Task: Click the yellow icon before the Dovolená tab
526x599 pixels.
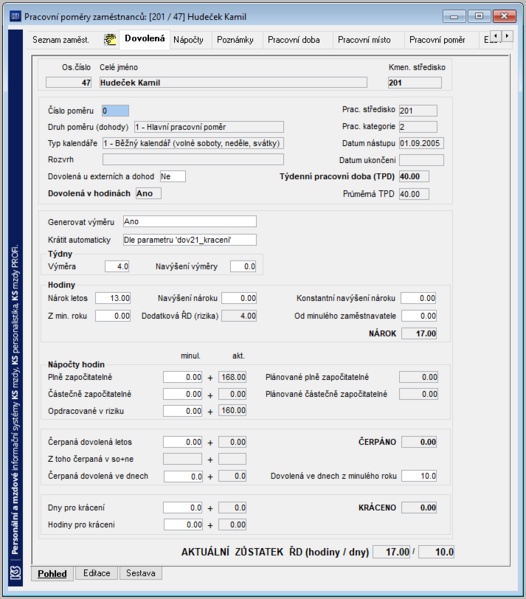Action: tap(110, 39)
